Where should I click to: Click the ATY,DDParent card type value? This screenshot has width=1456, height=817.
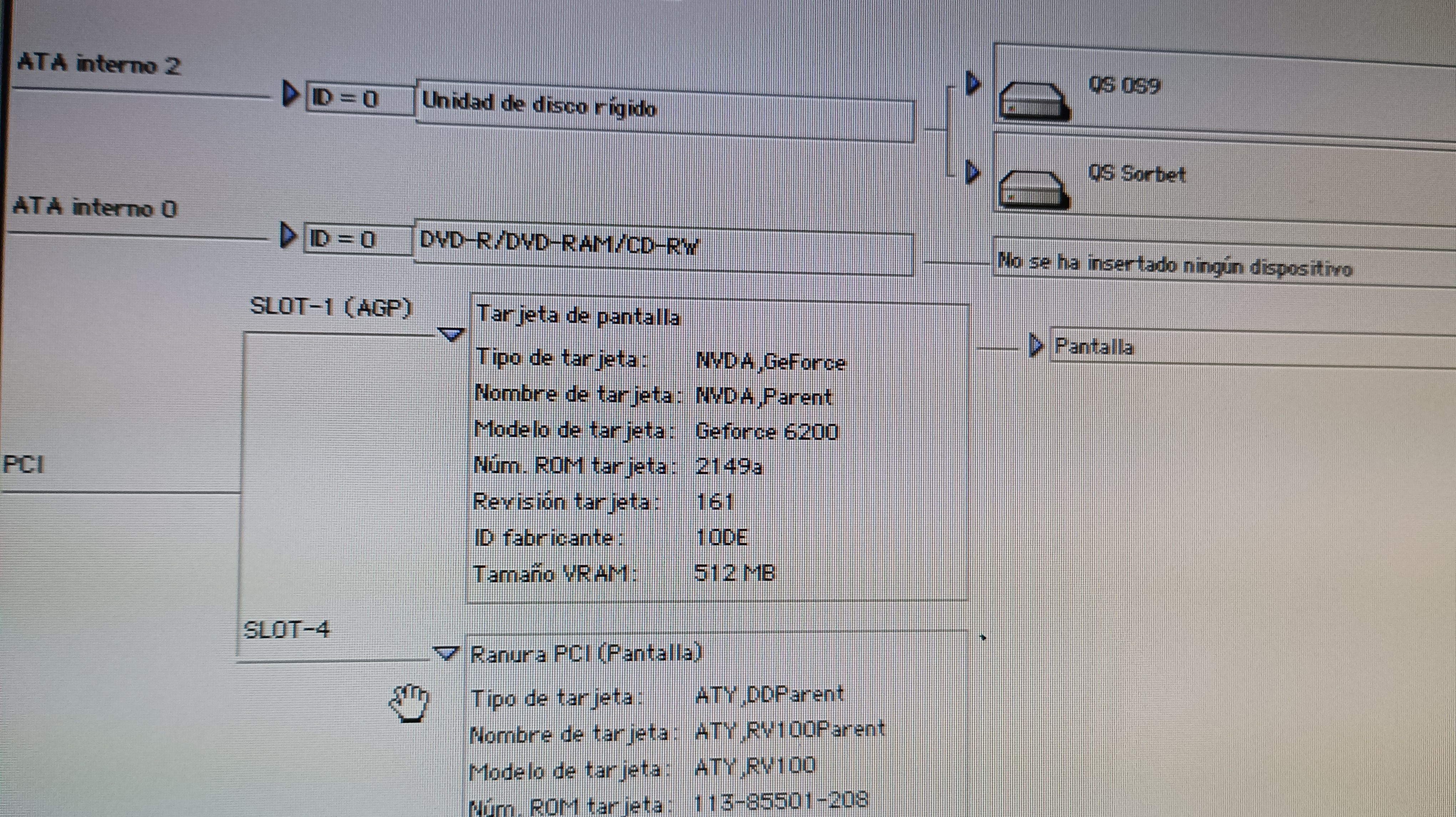[769, 694]
